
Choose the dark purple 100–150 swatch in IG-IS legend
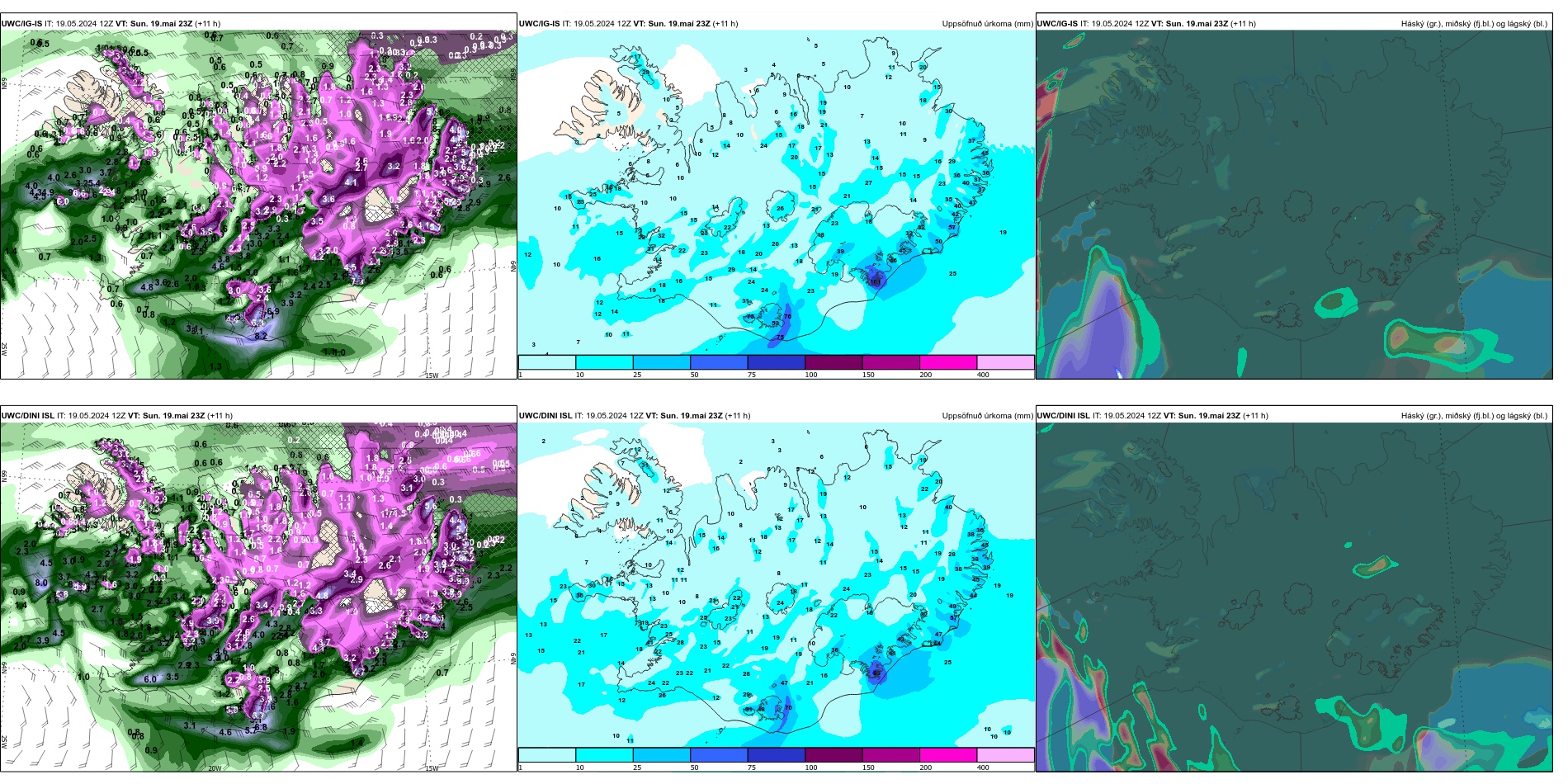pos(834,362)
